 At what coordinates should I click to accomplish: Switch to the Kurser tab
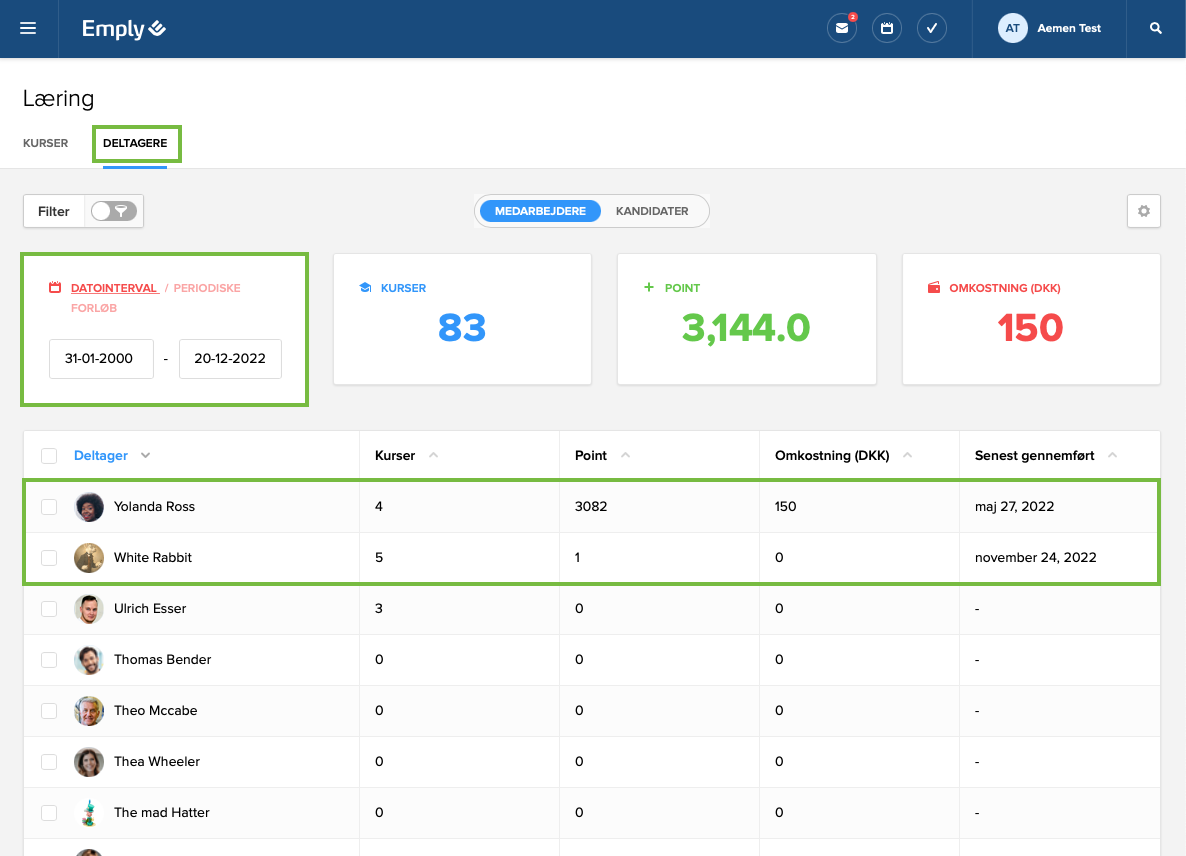46,143
